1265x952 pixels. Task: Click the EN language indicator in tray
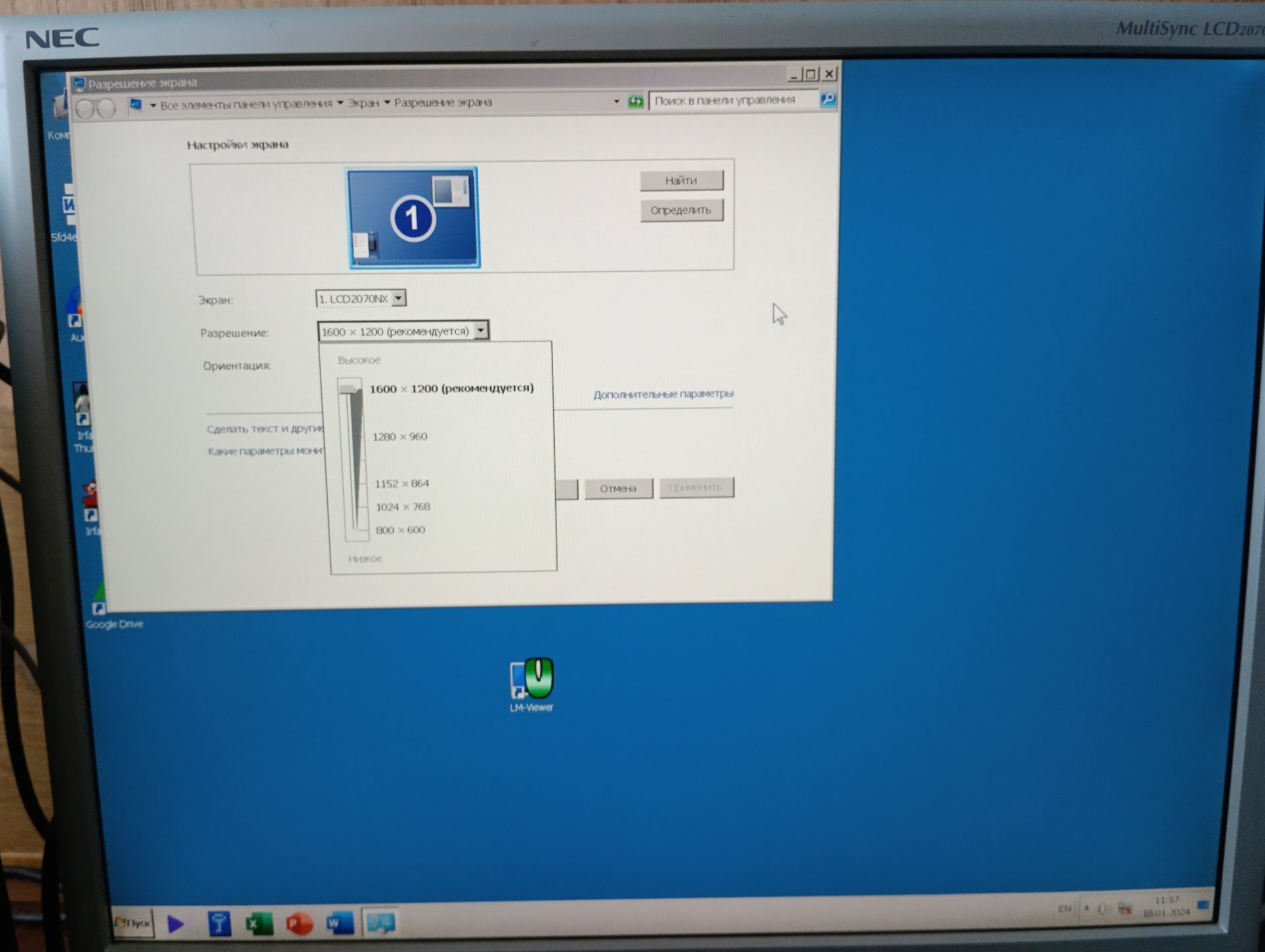pos(1064,909)
